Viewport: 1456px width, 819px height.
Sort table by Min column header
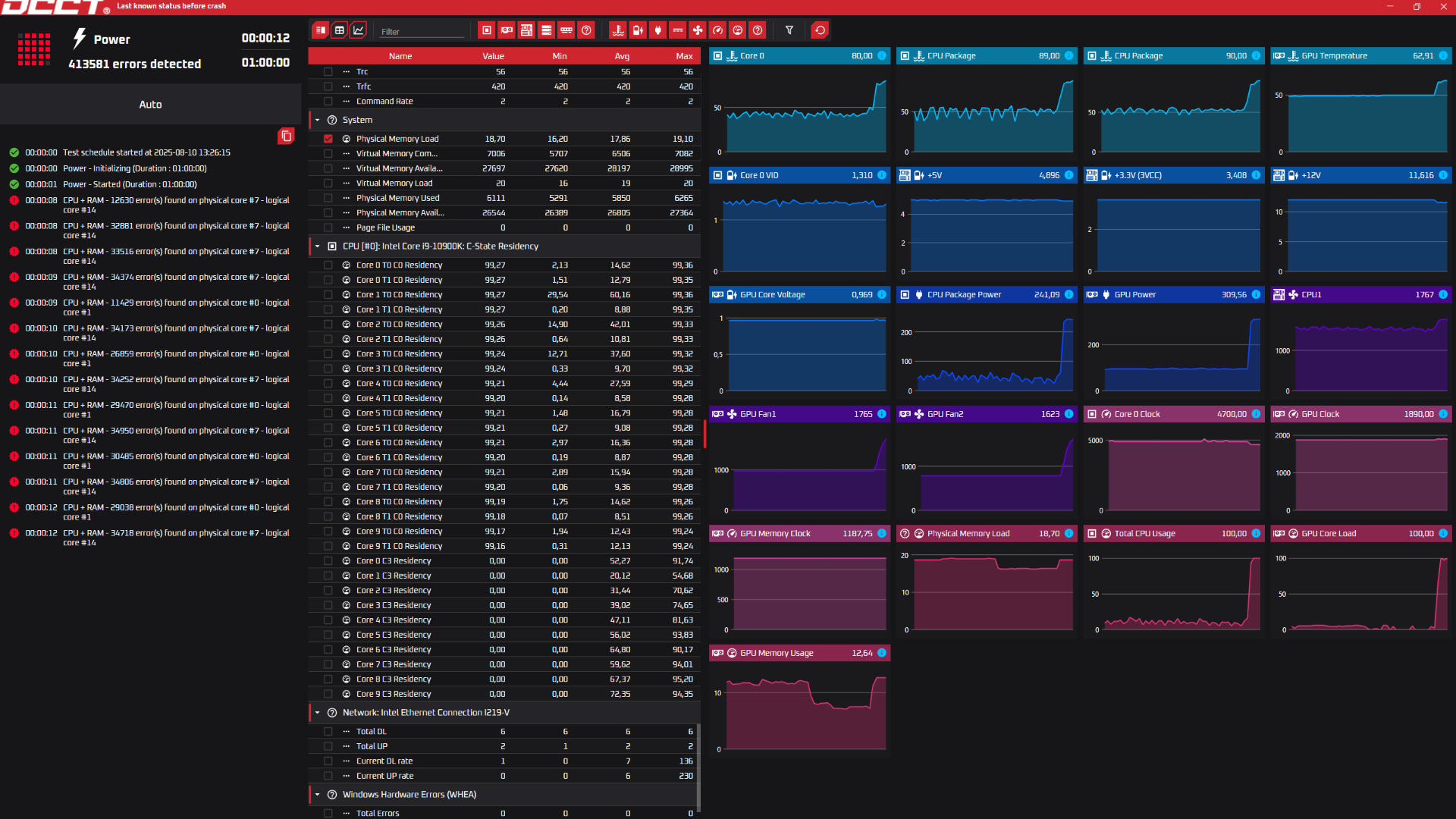point(560,56)
